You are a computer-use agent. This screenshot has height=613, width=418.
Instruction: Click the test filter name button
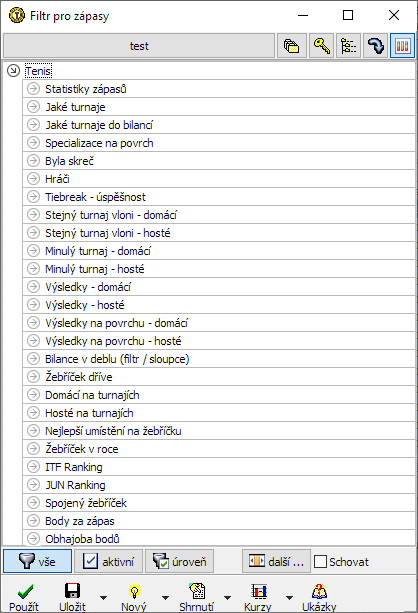pos(139,46)
